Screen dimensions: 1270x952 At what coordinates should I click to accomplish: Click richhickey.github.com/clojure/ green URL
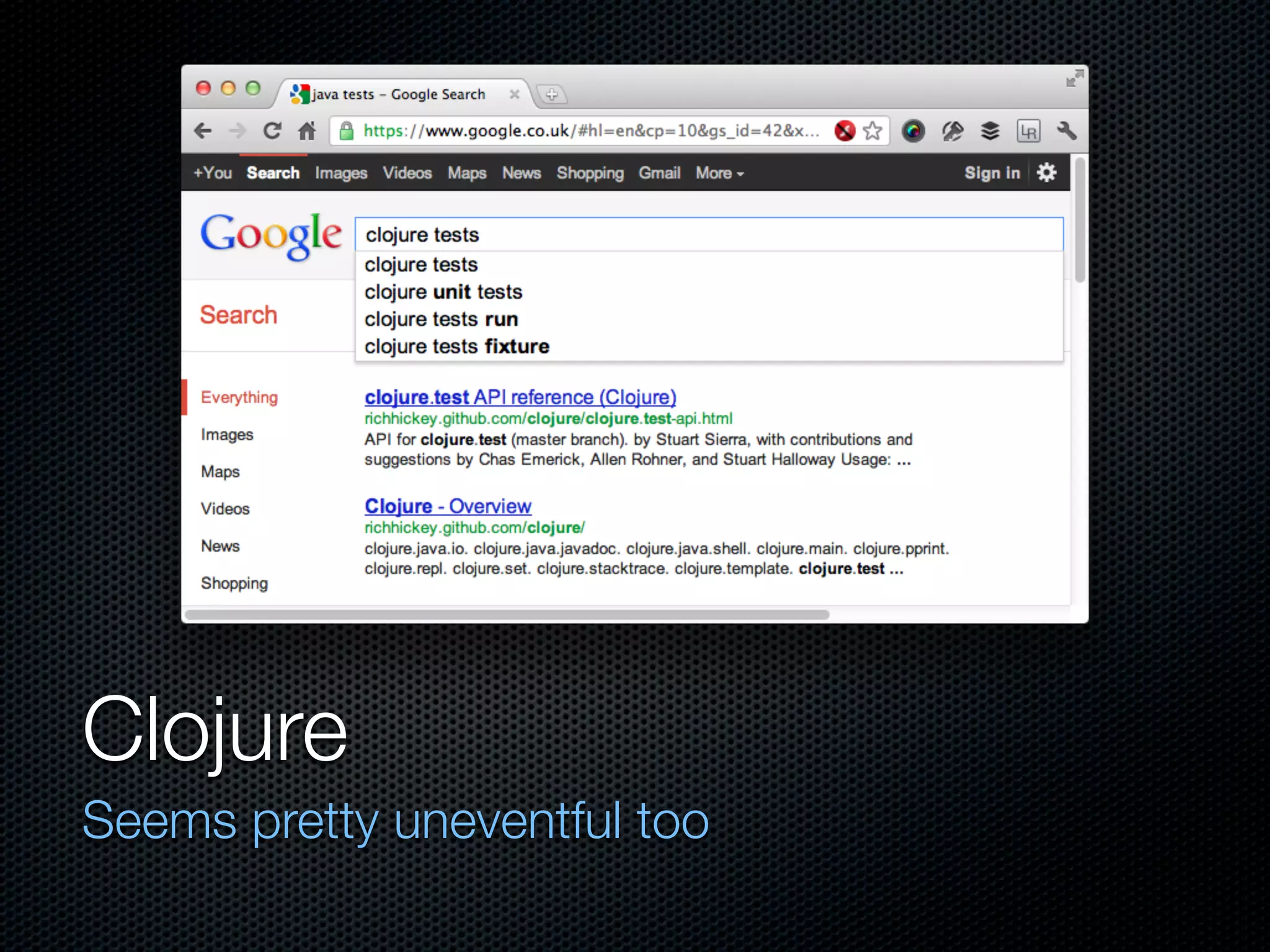coord(474,527)
